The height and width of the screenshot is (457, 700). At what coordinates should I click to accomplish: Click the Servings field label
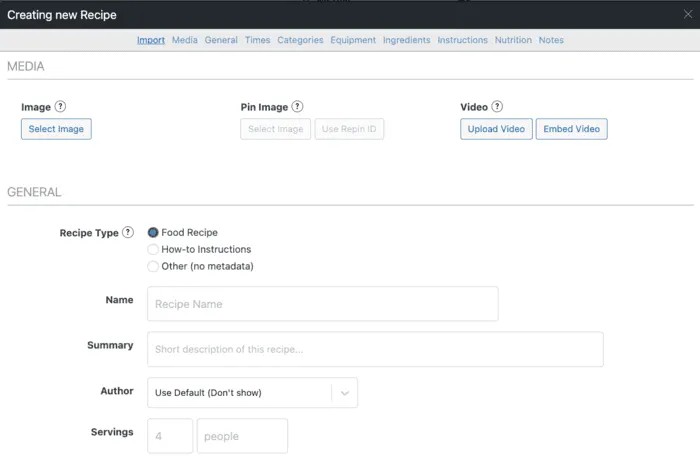(112, 432)
